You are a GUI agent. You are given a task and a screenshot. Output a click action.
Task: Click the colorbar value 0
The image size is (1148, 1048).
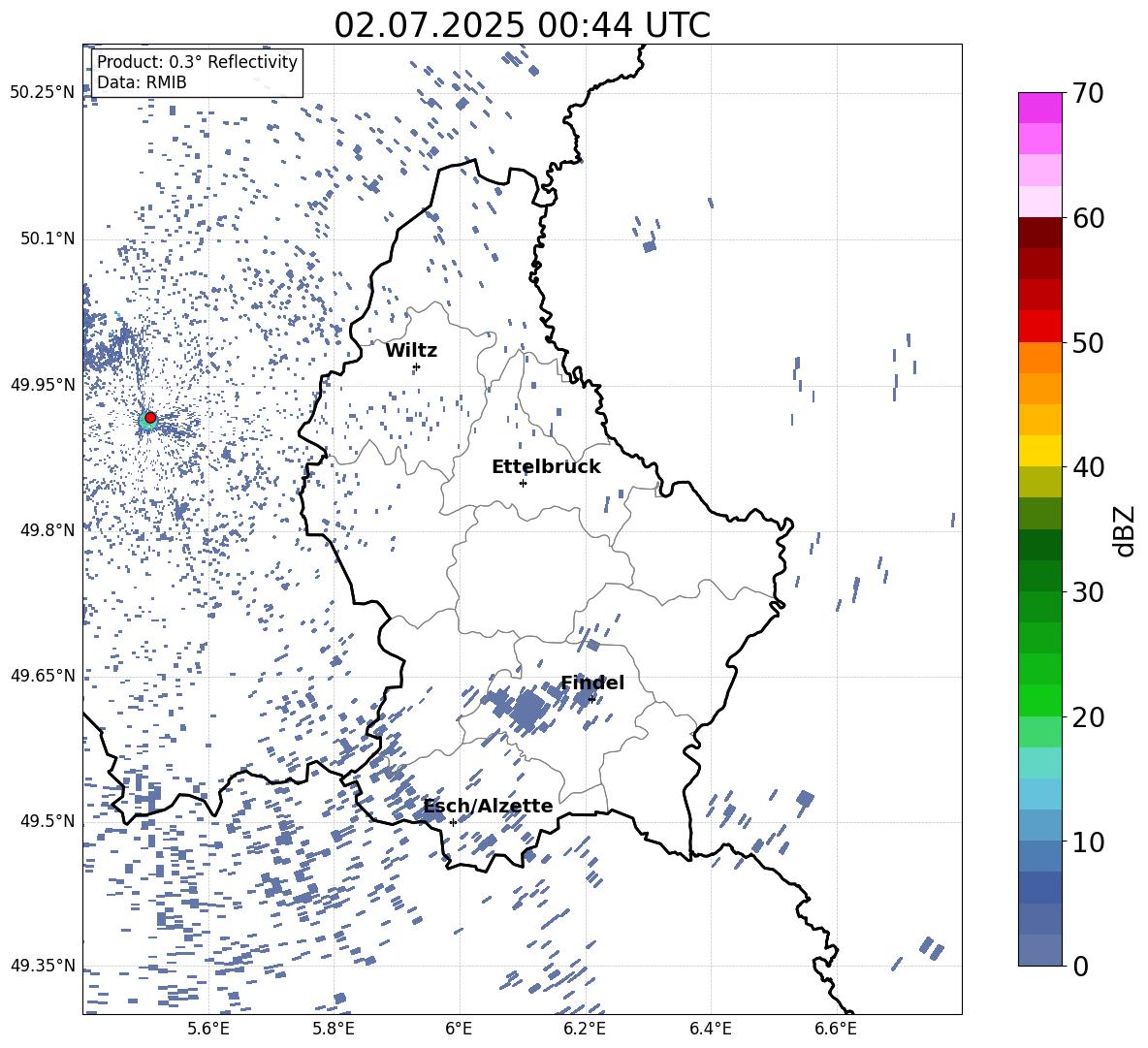[1080, 966]
